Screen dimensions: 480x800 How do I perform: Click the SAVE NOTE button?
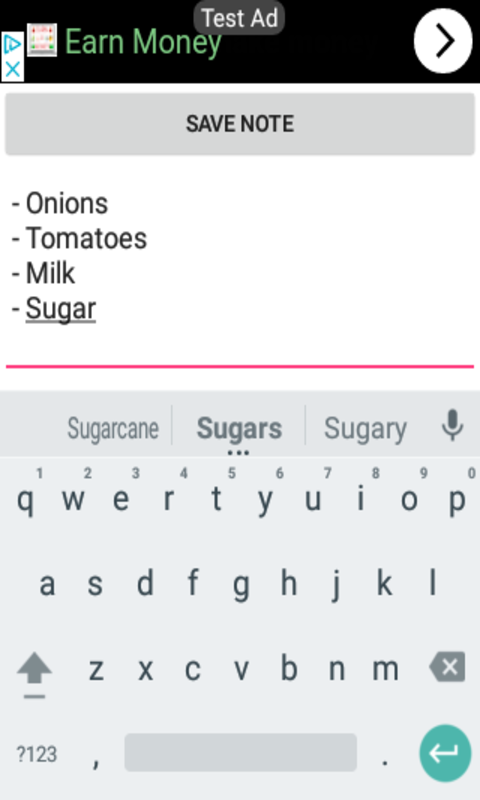pyautogui.click(x=240, y=124)
